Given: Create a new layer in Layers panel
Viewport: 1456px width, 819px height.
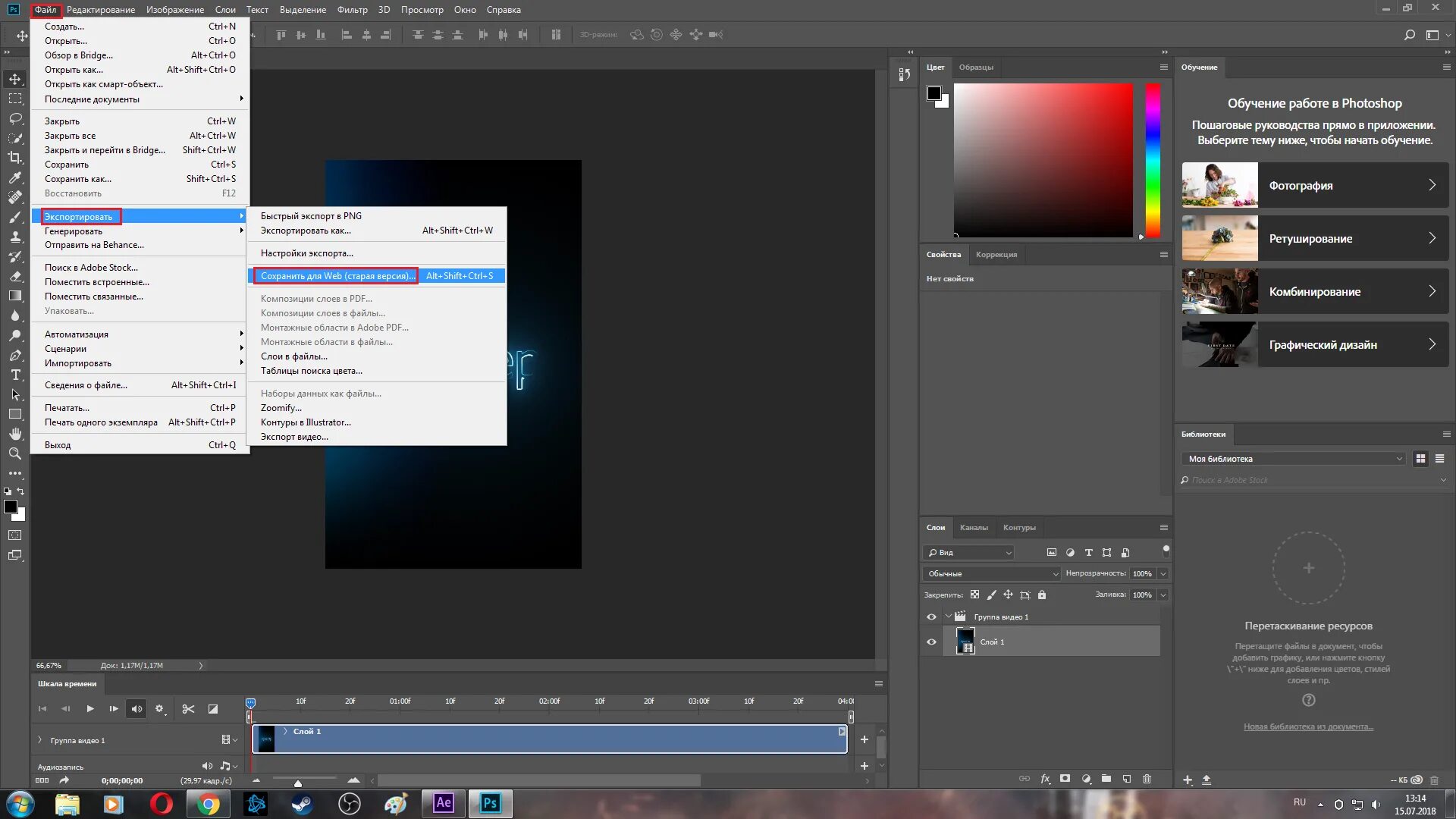Looking at the screenshot, I should (1127, 779).
